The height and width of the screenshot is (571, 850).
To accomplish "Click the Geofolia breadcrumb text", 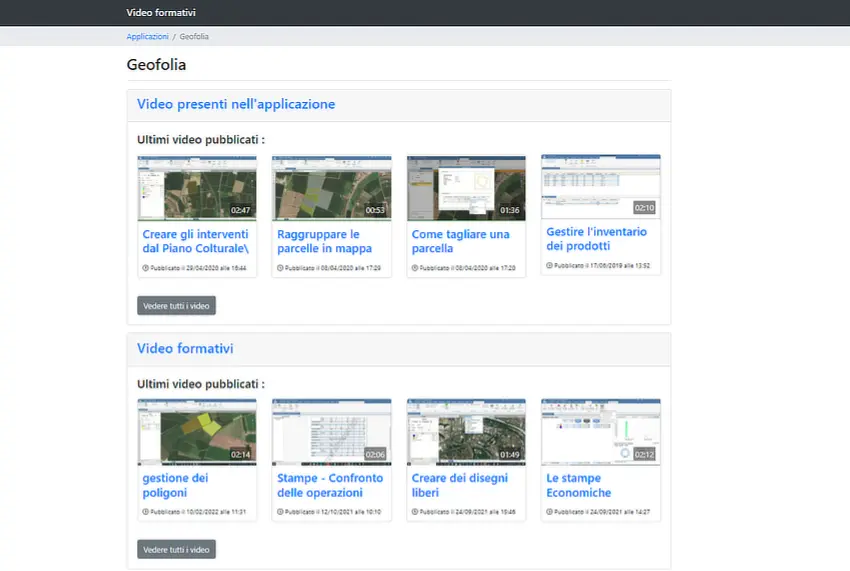I will (x=194, y=36).
